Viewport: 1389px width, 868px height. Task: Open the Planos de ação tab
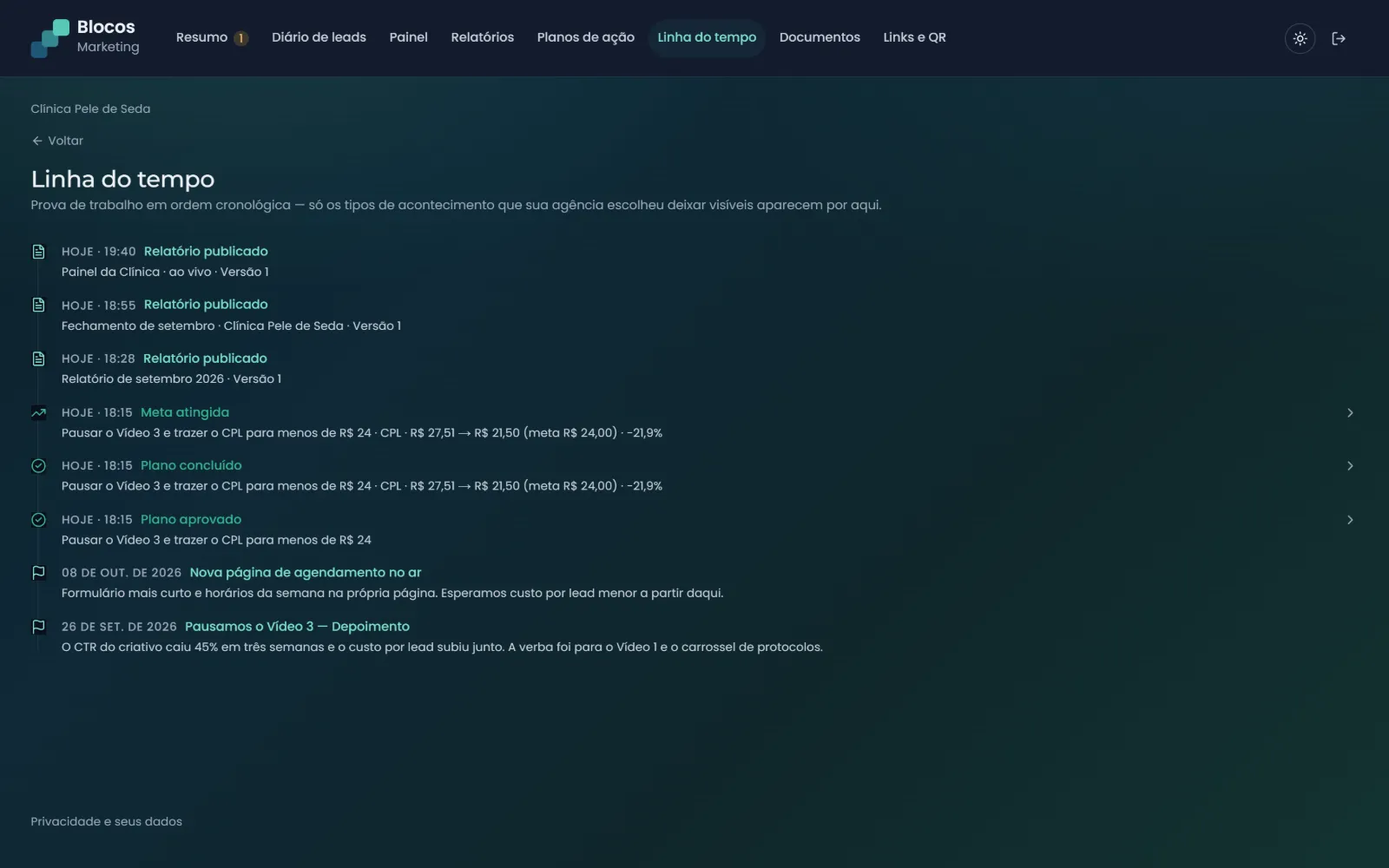[x=585, y=37]
